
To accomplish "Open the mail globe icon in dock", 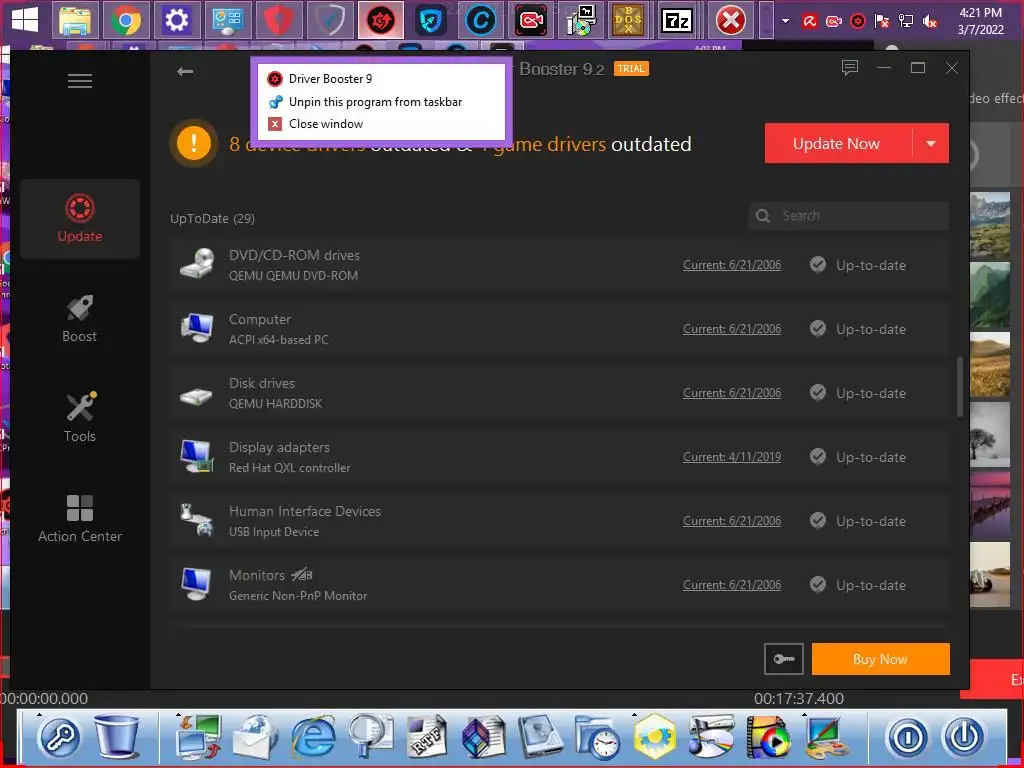I will point(256,737).
